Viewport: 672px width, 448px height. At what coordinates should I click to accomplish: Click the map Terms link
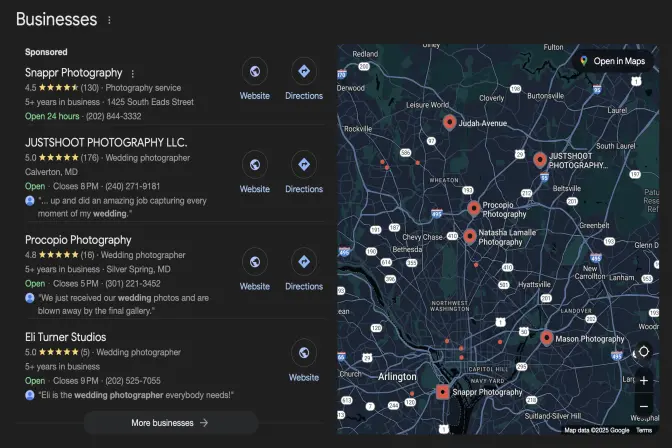coord(643,430)
